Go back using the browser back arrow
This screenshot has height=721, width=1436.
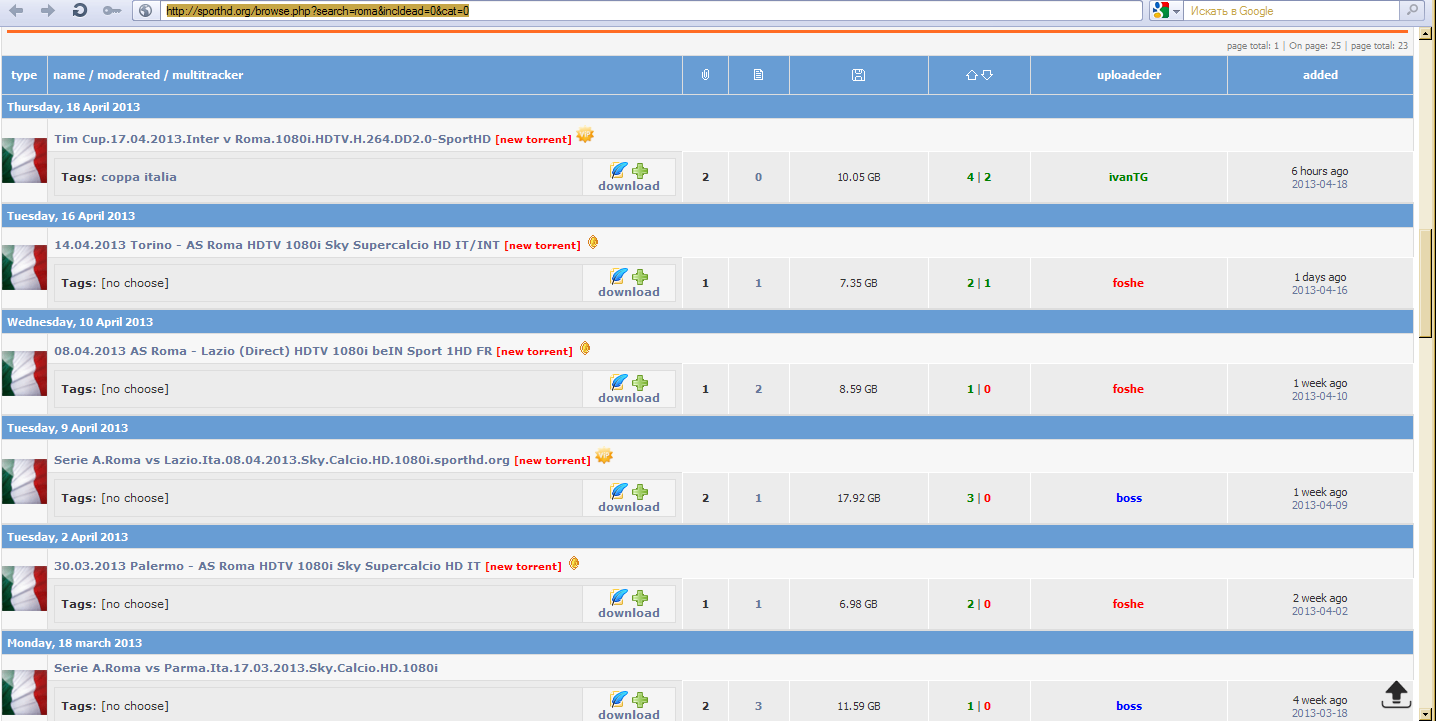pyautogui.click(x=16, y=10)
